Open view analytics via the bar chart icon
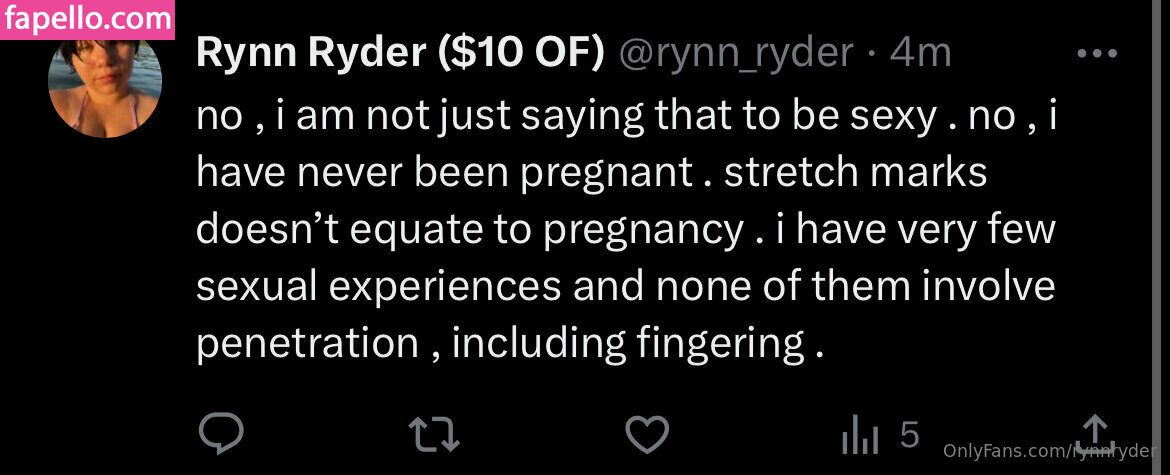 [x=859, y=435]
